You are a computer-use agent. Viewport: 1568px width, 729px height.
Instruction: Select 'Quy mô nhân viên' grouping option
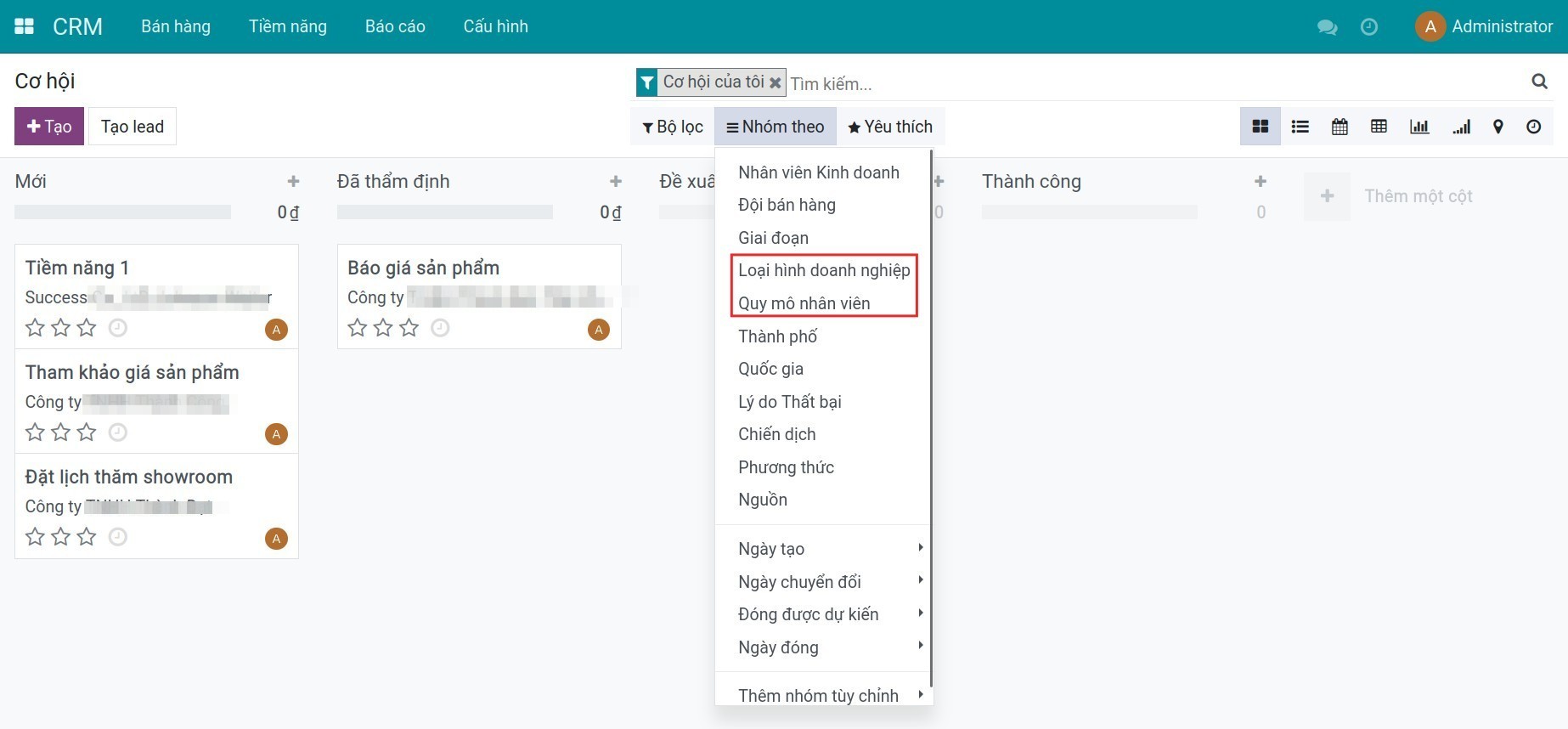tap(804, 303)
